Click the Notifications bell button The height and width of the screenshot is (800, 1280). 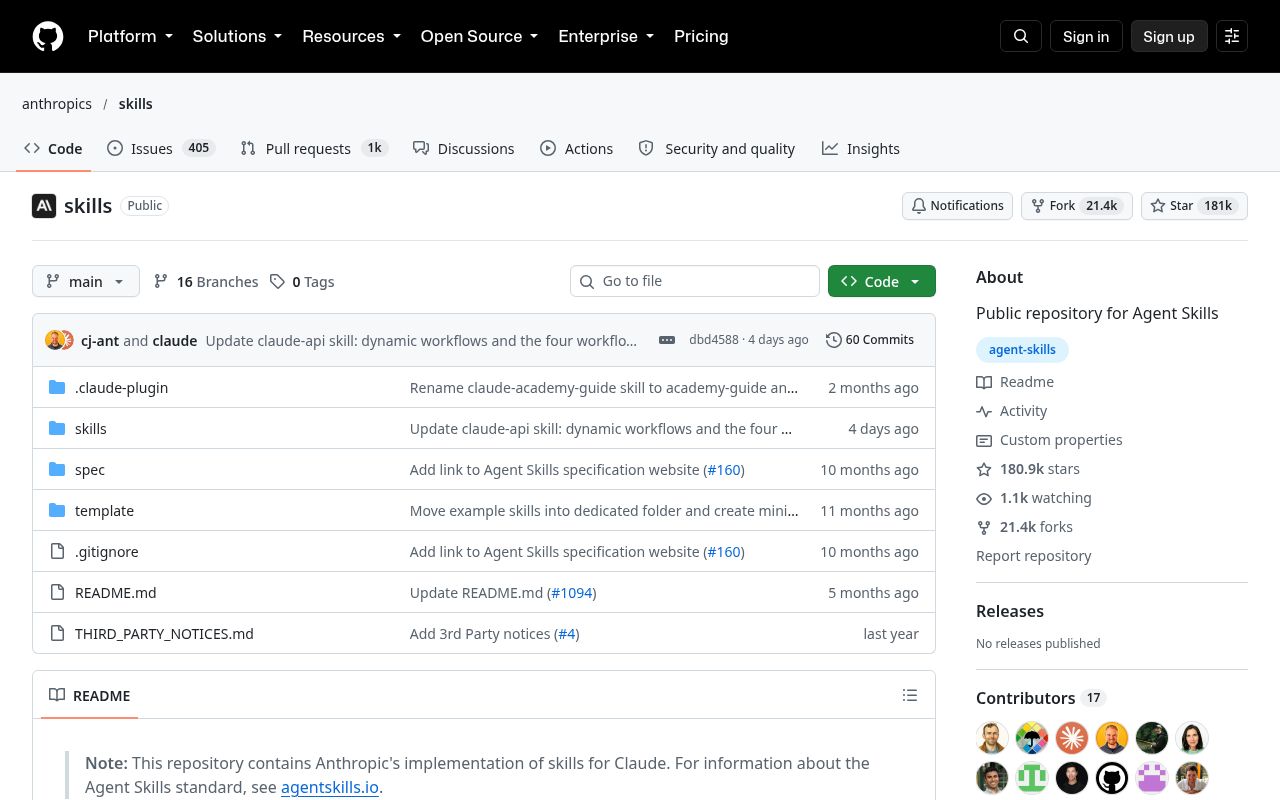957,206
